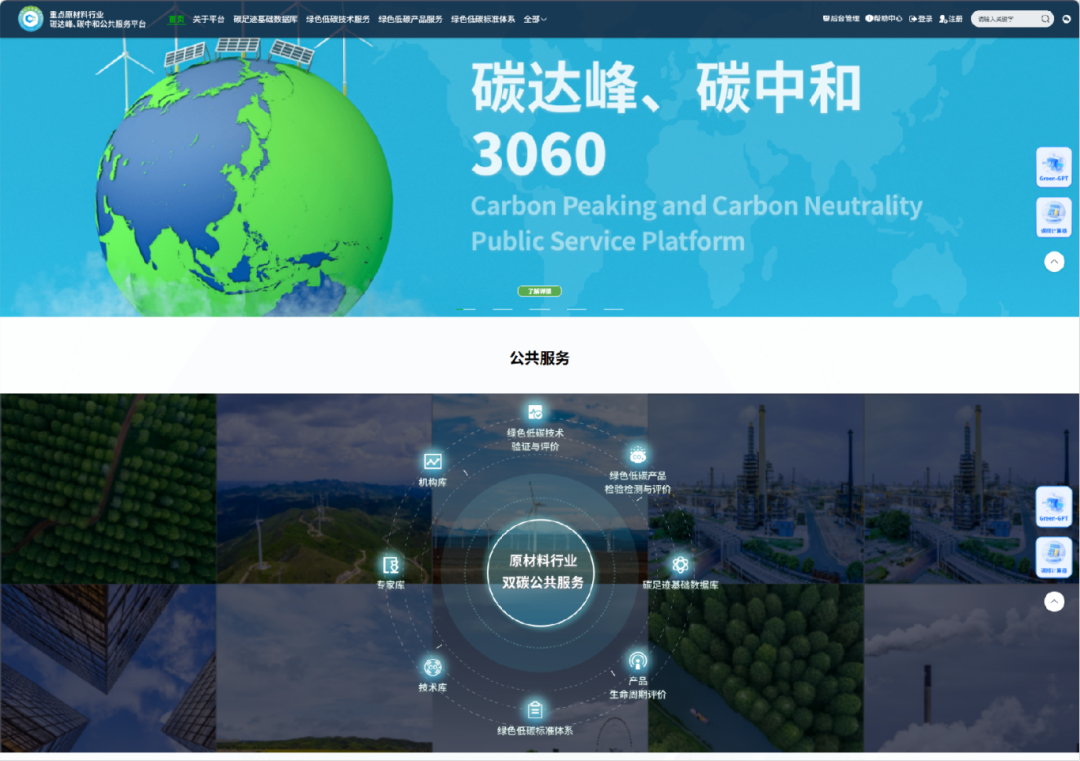Select the third banner carousel indicator
1080x761 pixels.
[539, 309]
